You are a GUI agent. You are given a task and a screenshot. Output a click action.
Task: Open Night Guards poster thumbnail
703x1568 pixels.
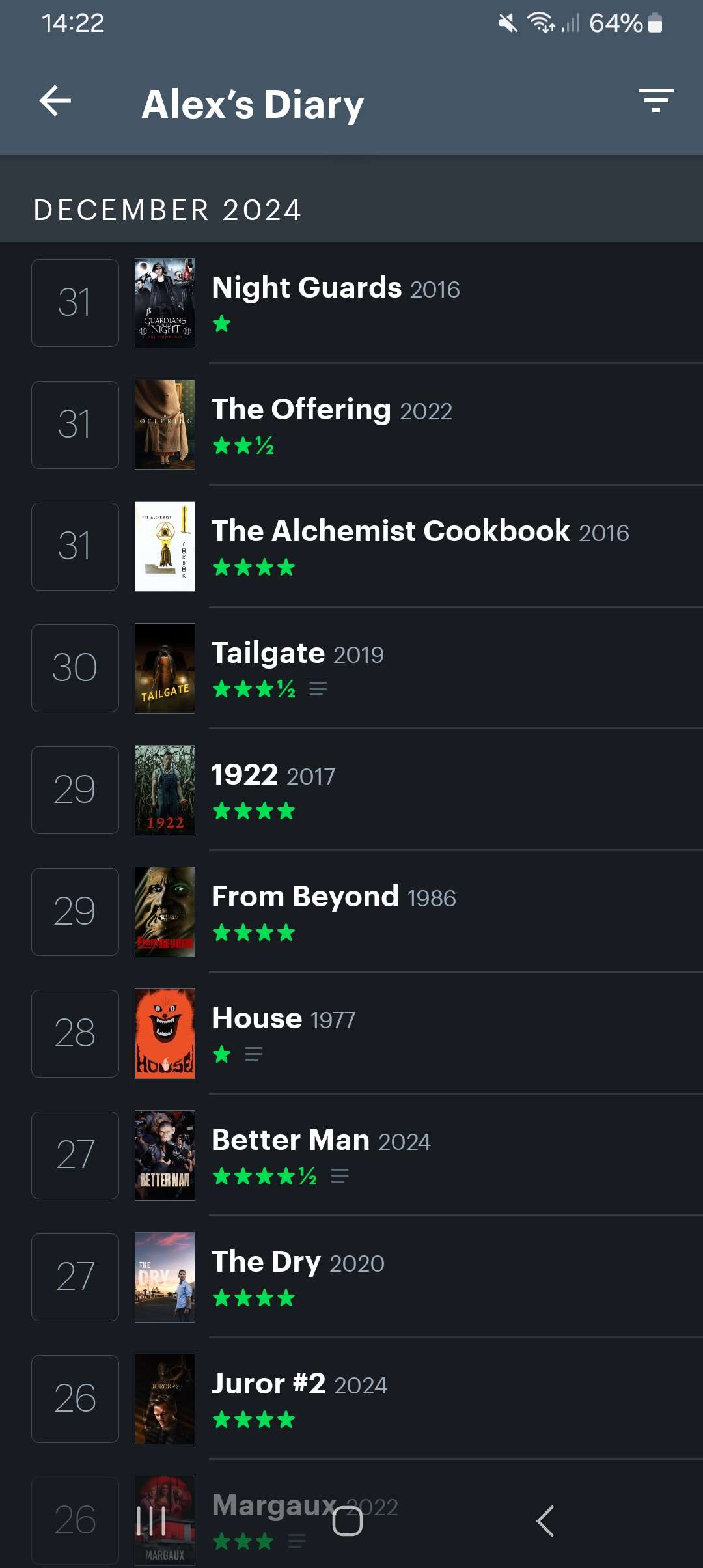165,303
